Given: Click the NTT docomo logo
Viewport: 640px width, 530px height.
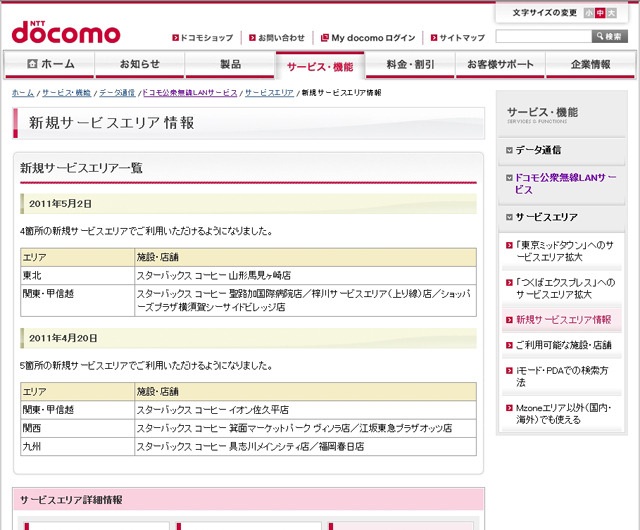Looking at the screenshot, I should (65, 29).
